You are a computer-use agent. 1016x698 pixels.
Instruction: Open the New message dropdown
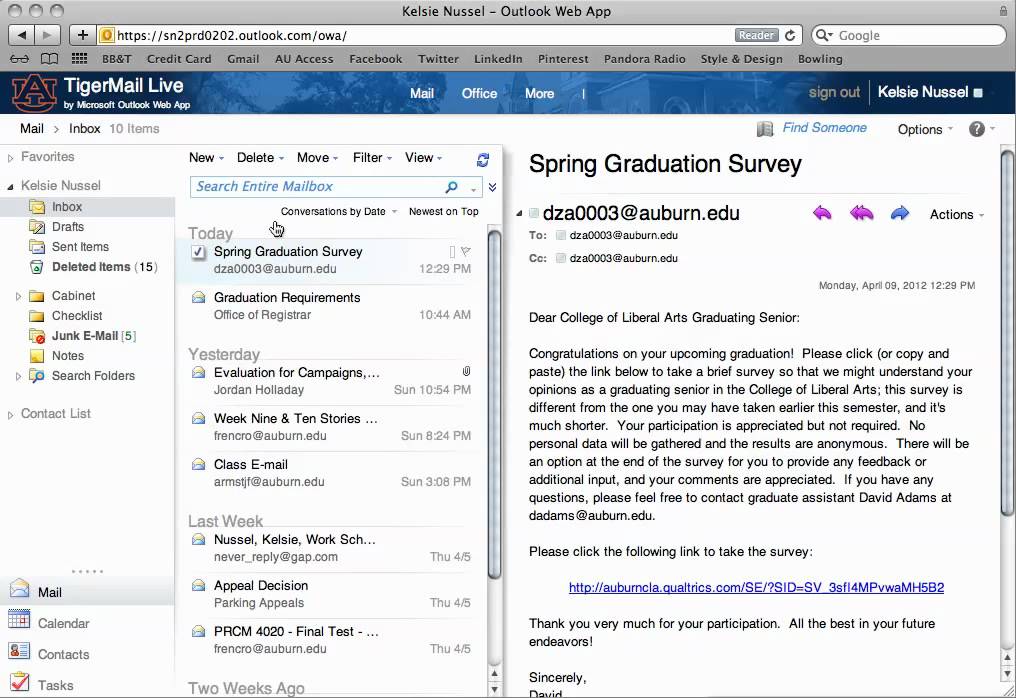click(208, 158)
